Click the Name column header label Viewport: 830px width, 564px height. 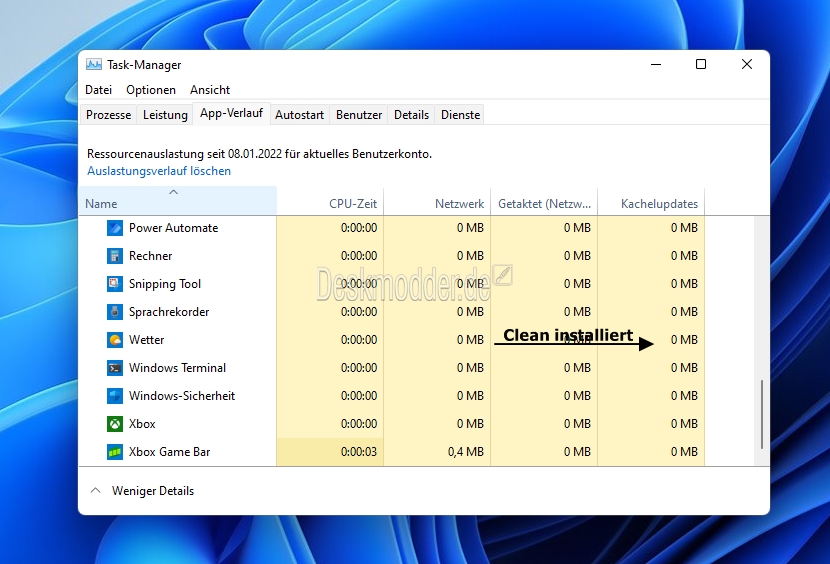(x=101, y=204)
